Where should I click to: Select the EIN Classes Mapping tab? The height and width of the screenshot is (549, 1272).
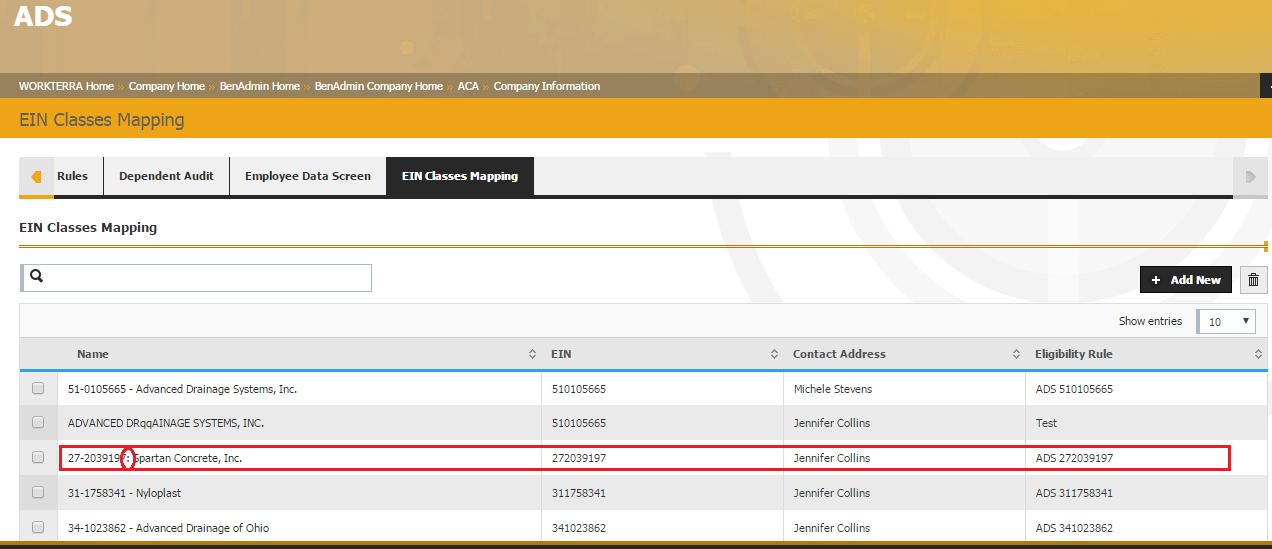point(460,176)
